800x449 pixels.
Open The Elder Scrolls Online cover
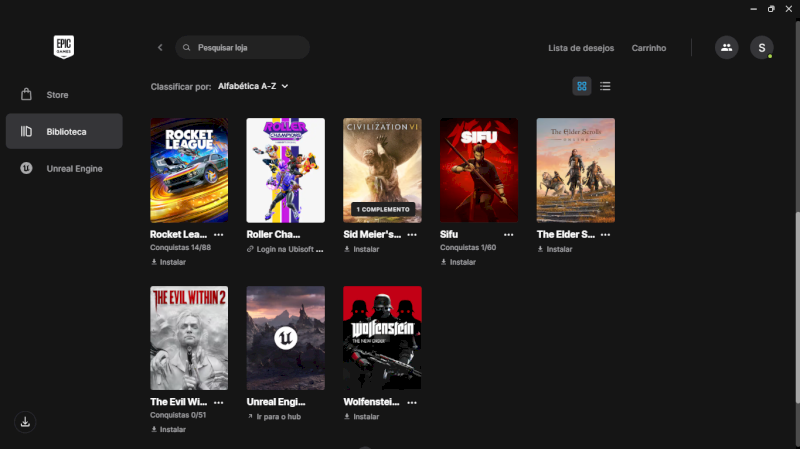(576, 170)
